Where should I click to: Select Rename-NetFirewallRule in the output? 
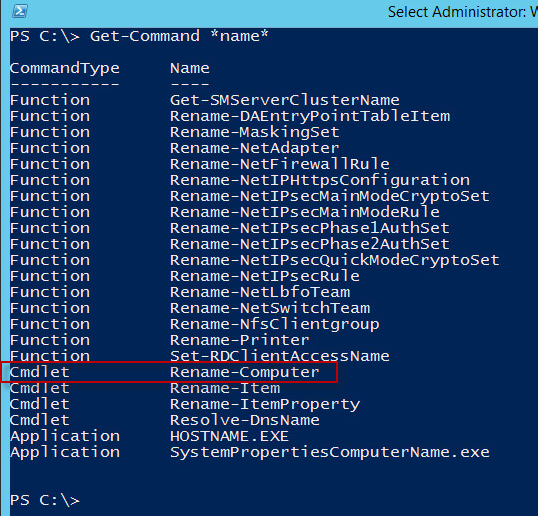pos(280,164)
